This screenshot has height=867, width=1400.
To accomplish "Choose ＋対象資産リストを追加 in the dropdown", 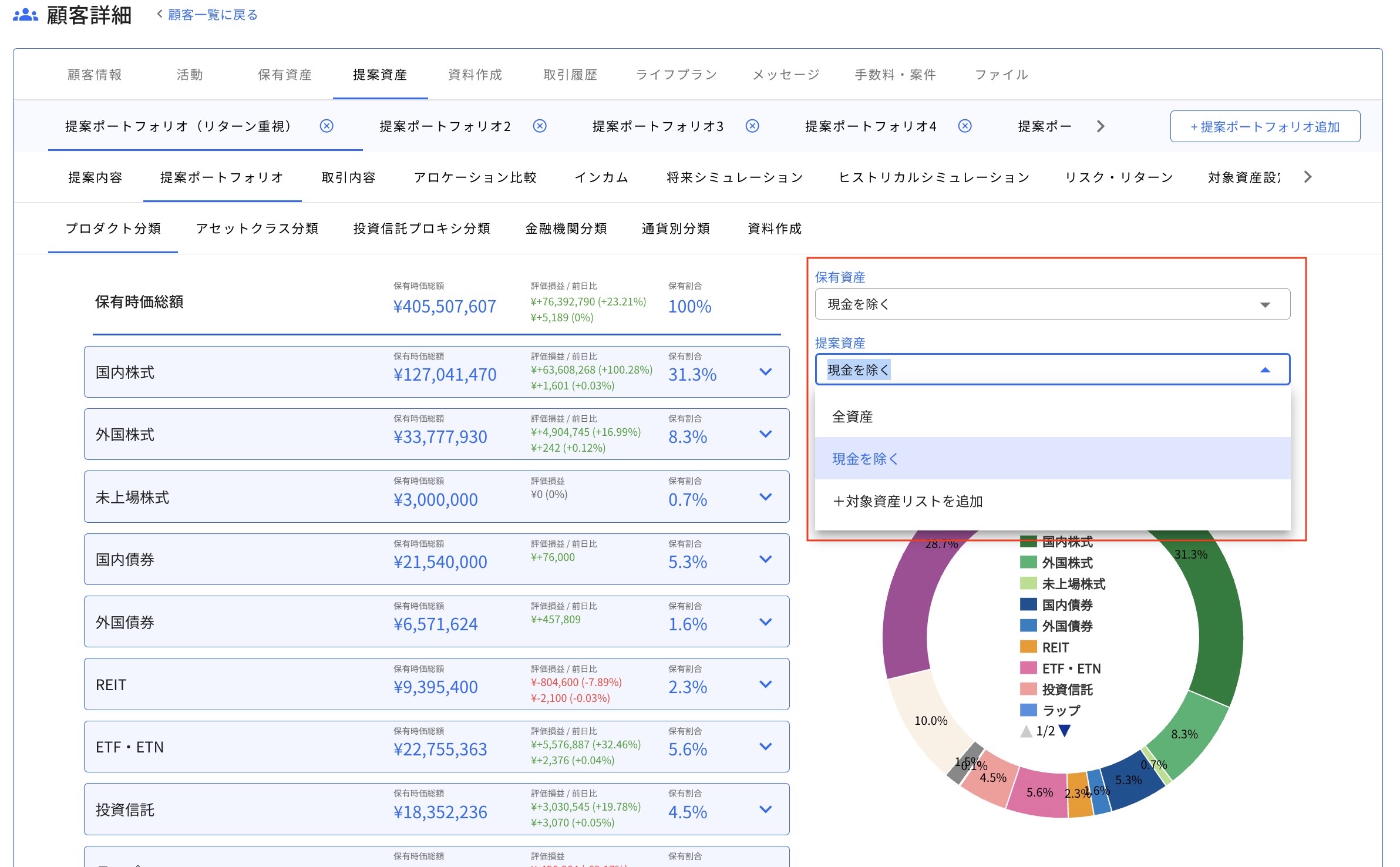I will point(908,501).
